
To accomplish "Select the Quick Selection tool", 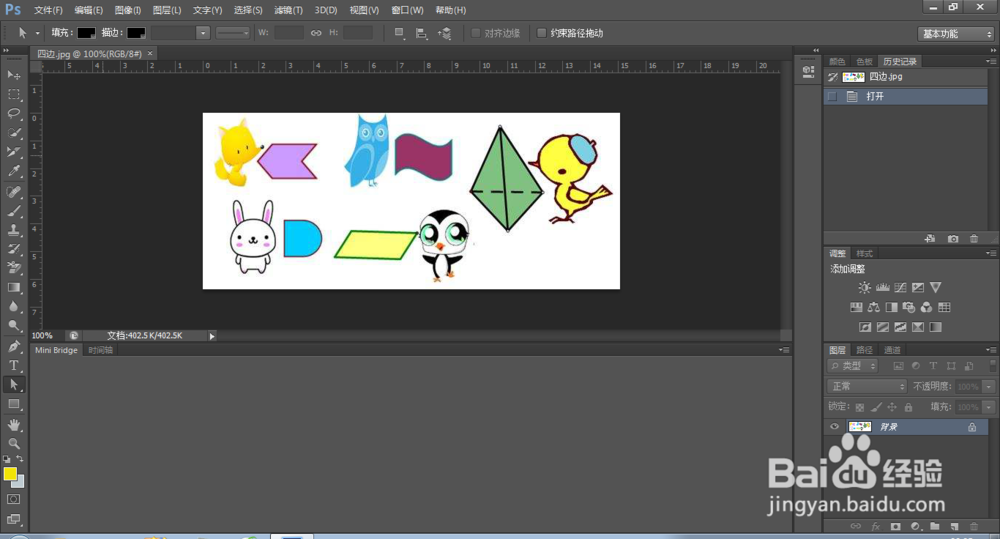I will point(13,133).
